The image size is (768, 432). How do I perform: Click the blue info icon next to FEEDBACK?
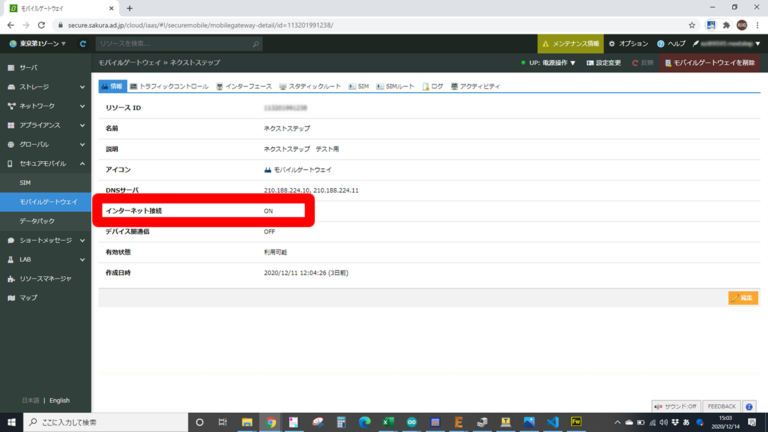pyautogui.click(x=749, y=407)
